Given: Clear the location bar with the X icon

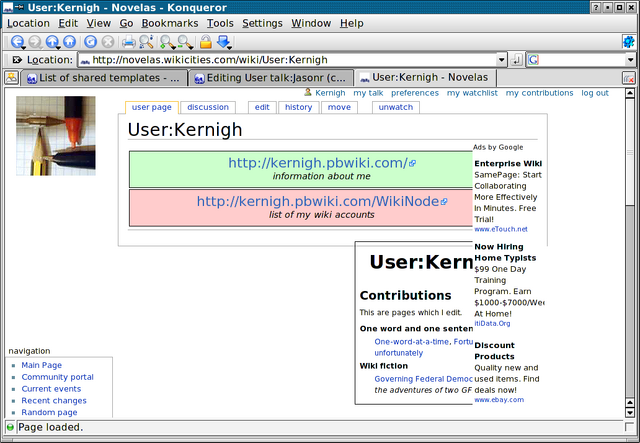Looking at the screenshot, I should click(x=17, y=60).
